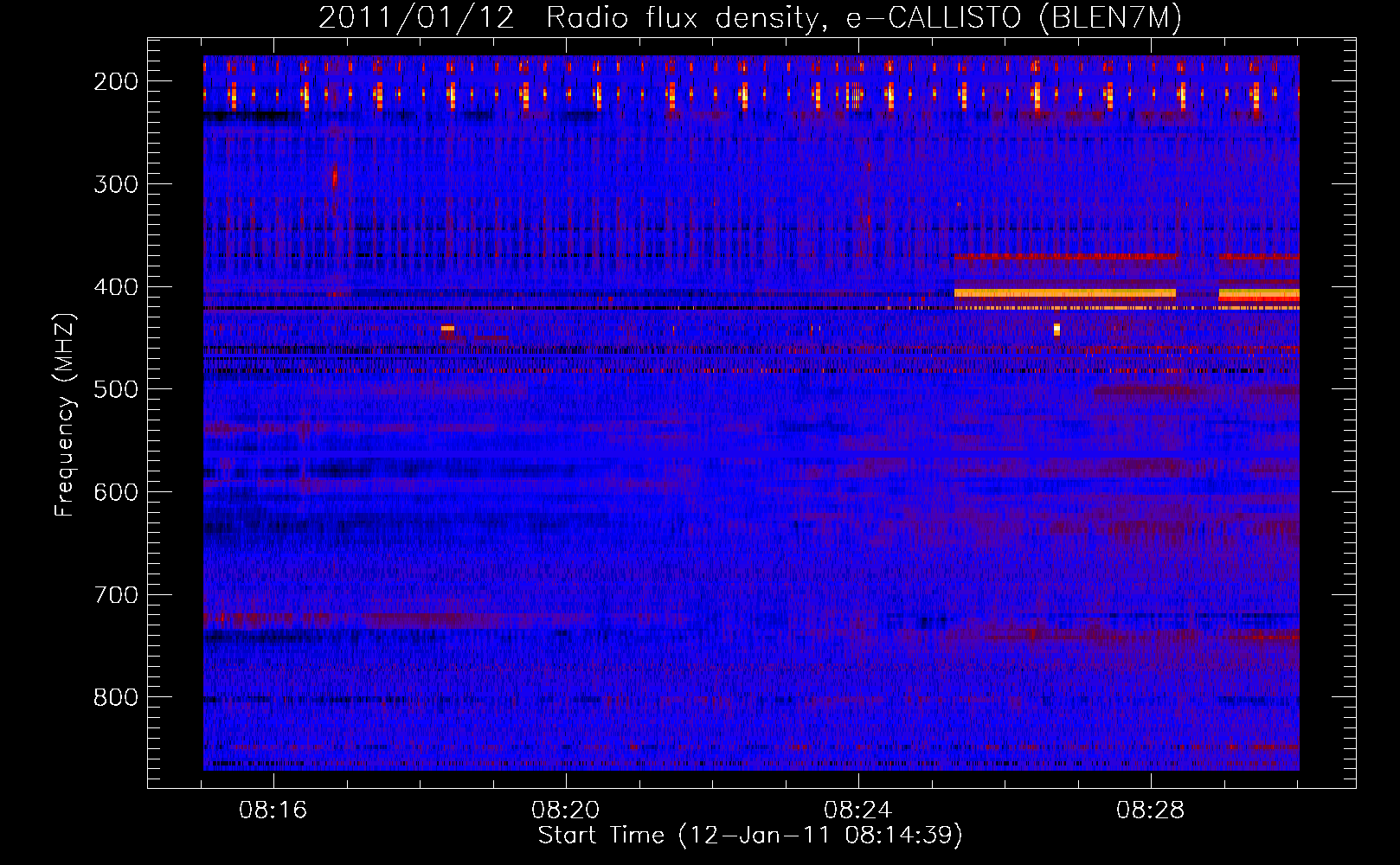Click the long bright yellow band near 400 MHz
Image resolution: width=1400 pixels, height=865 pixels.
tap(1065, 293)
